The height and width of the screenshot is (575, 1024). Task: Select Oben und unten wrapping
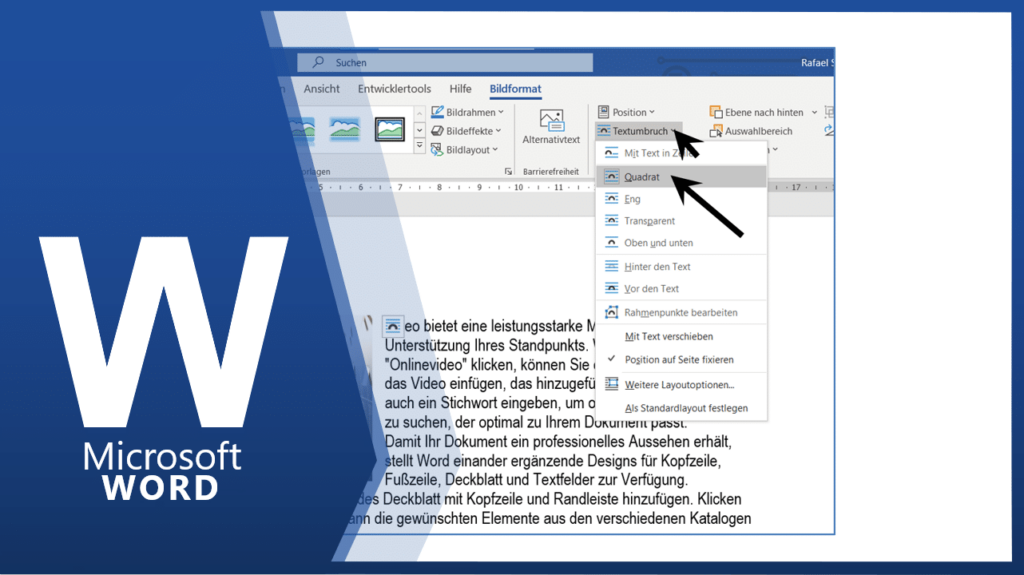(x=681, y=242)
